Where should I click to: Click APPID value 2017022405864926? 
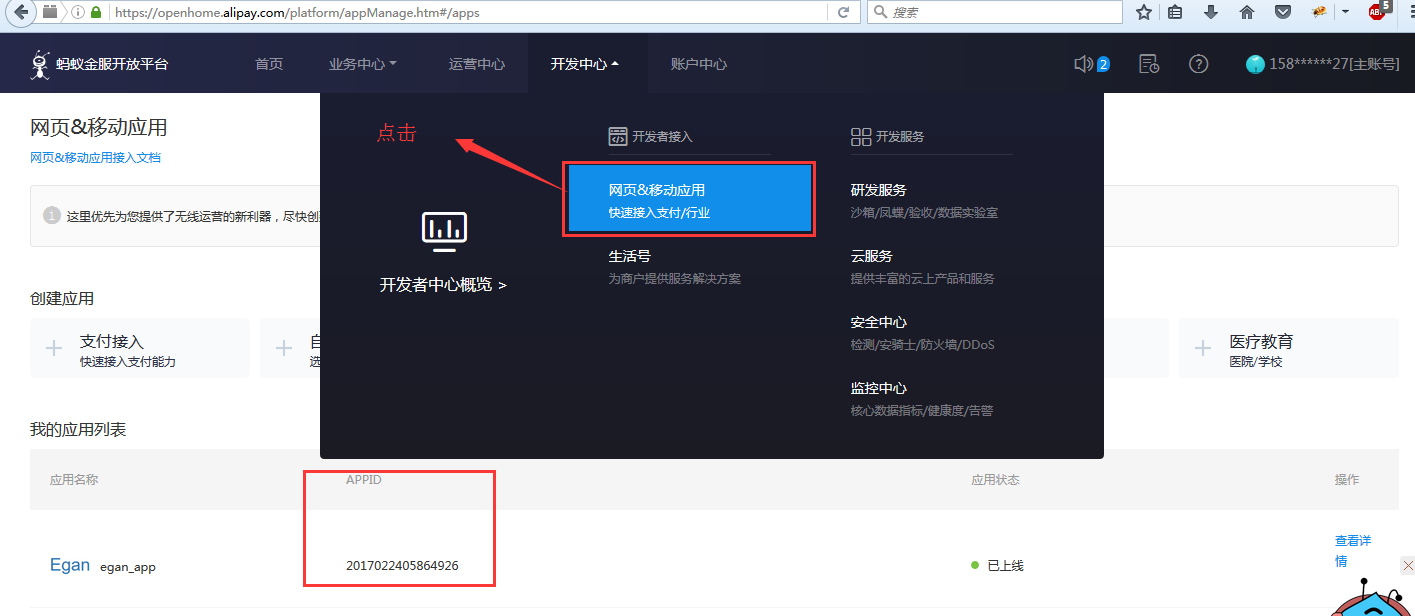(x=402, y=566)
